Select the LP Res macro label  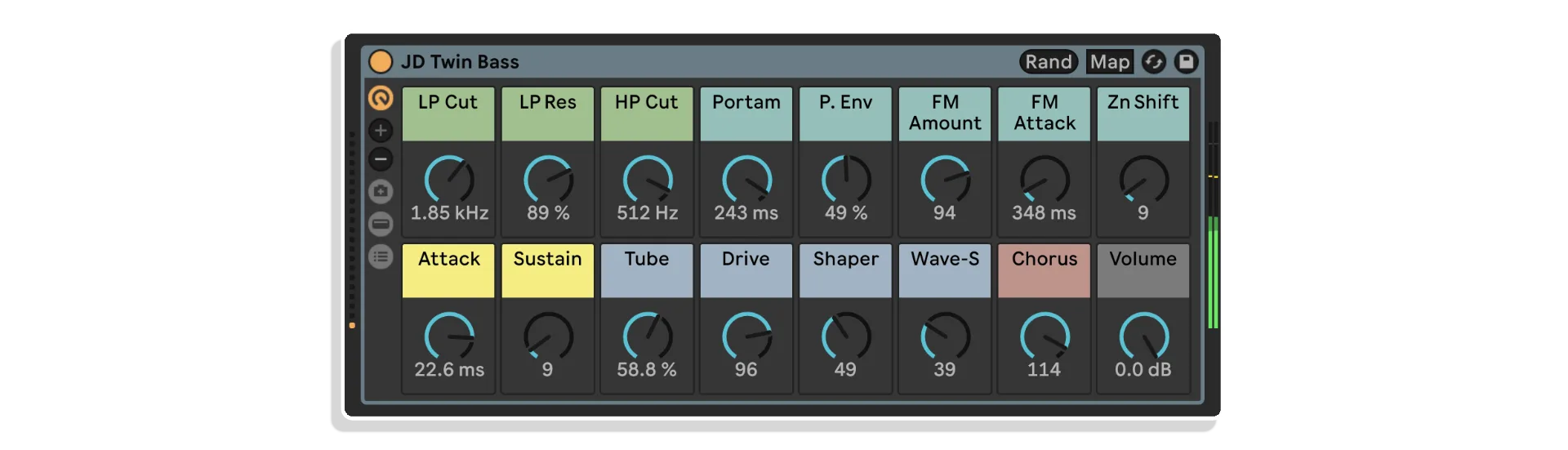548,114
